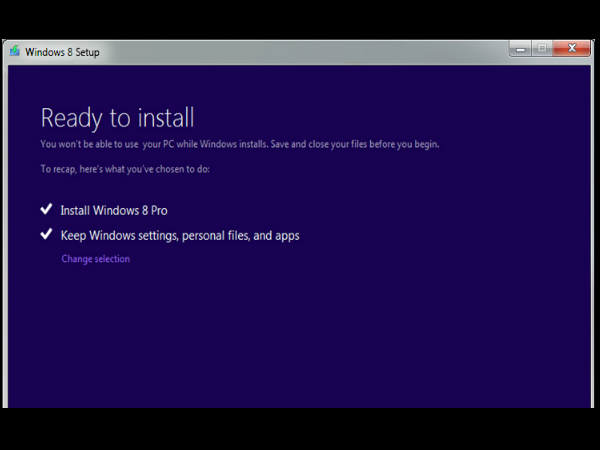This screenshot has width=600, height=450.
Task: Click the Change selection link
Action: tap(96, 259)
